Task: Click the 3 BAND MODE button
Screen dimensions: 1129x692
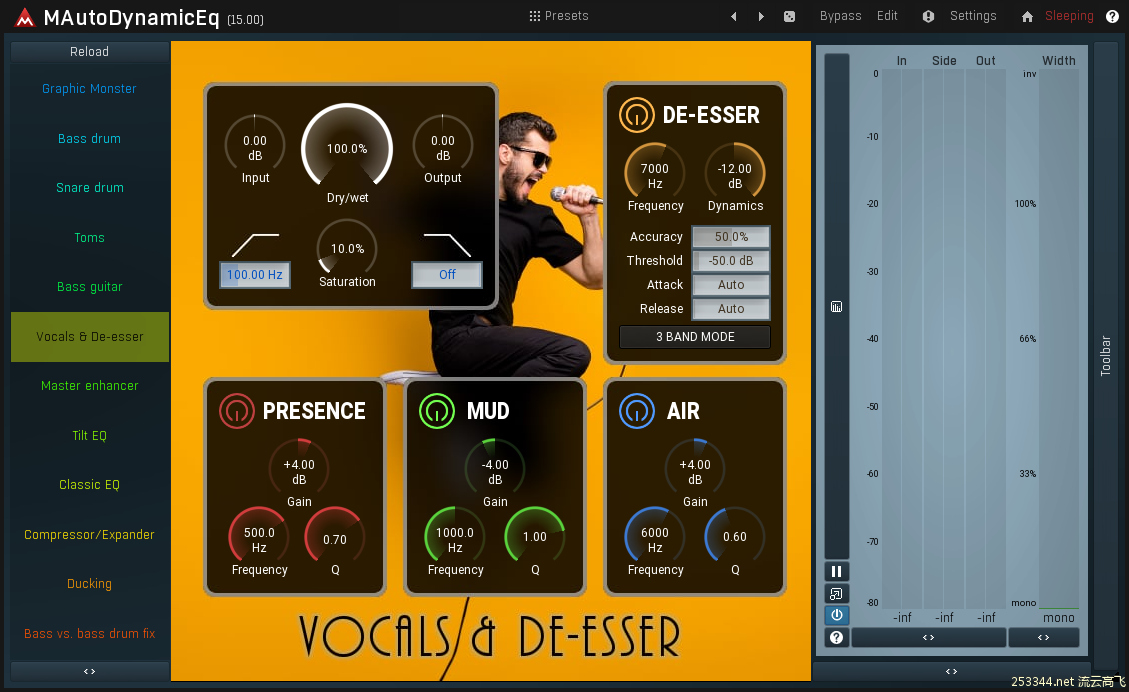Action: click(x=695, y=336)
